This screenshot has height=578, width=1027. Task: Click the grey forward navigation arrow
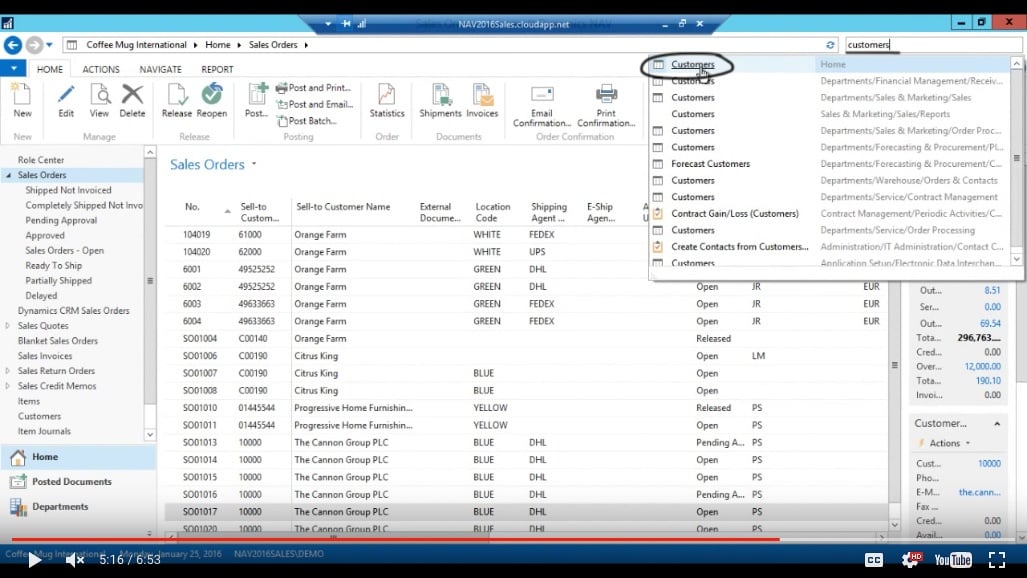point(34,45)
